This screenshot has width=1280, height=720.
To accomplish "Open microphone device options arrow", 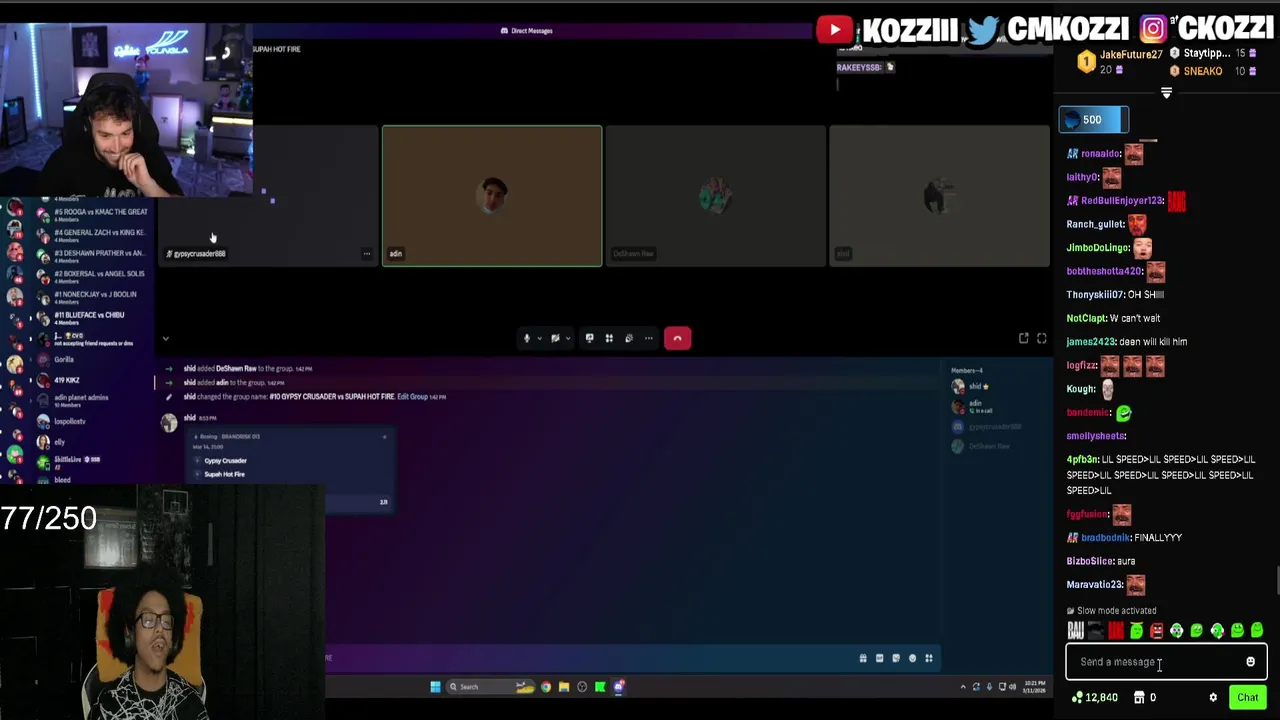I will pos(539,338).
